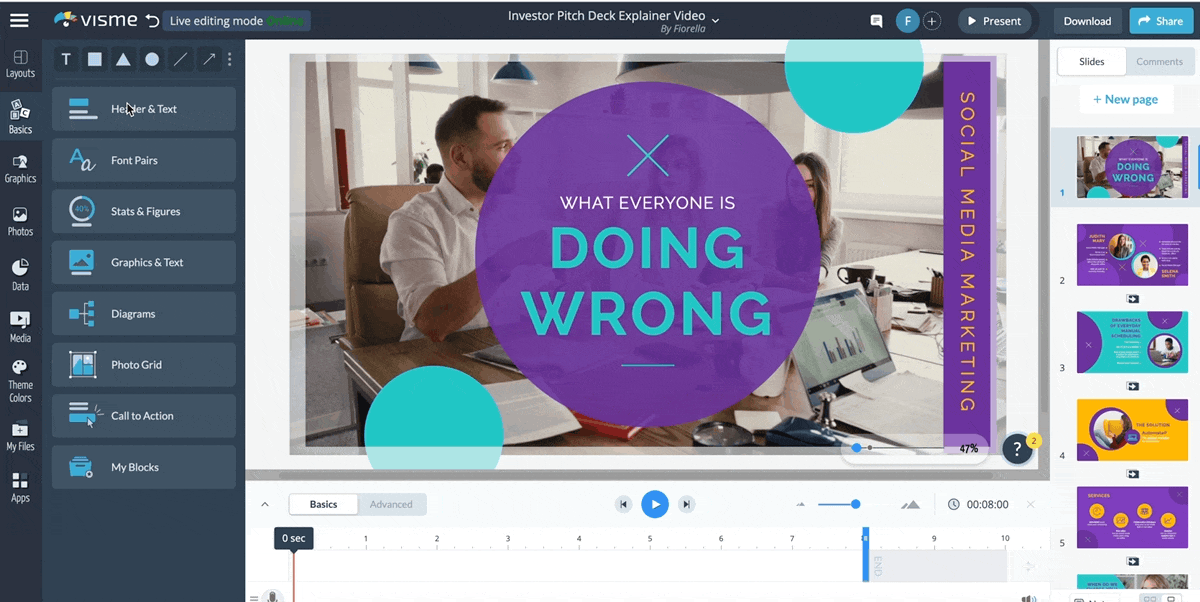
Task: Open the Theme Colors panel
Action: [x=20, y=380]
